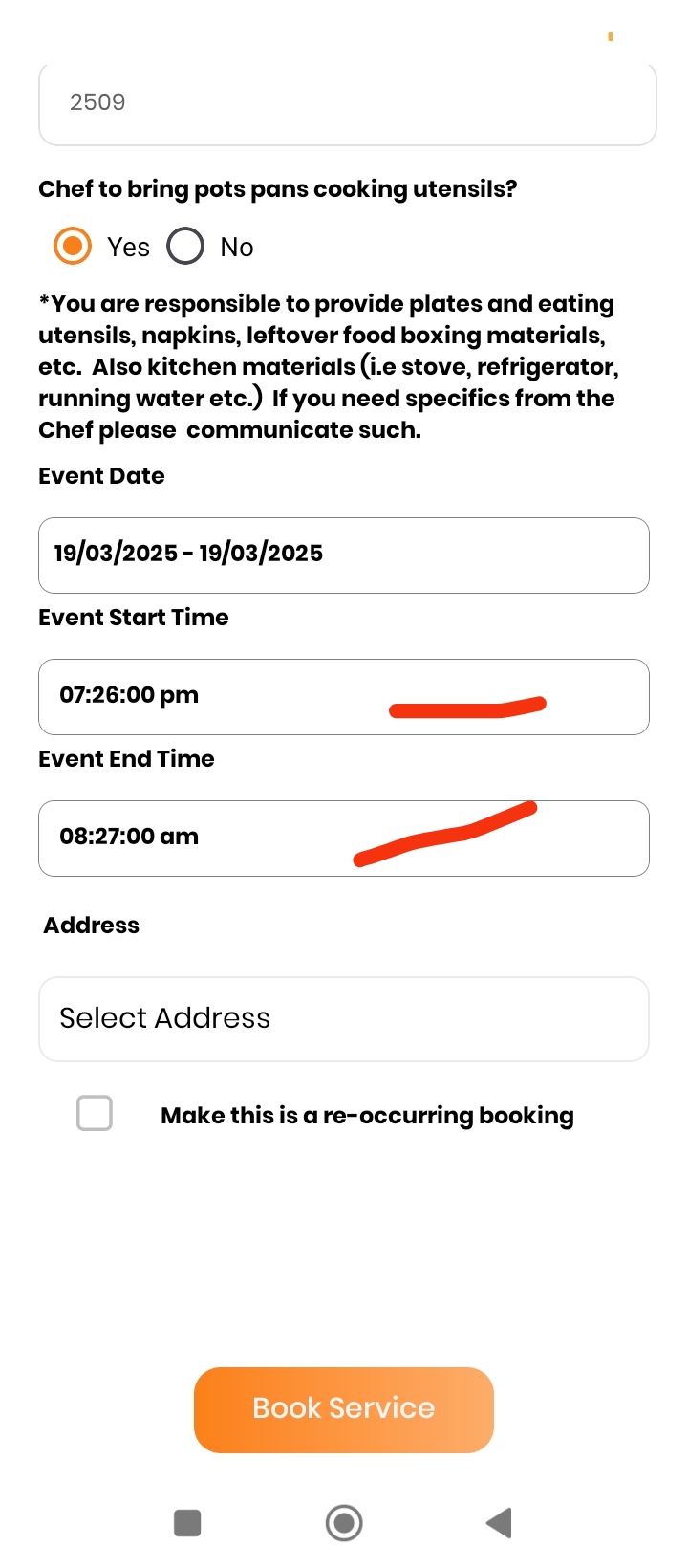Click the "Address" heading label
Viewport: 688px width, 1568px height.
click(x=92, y=925)
